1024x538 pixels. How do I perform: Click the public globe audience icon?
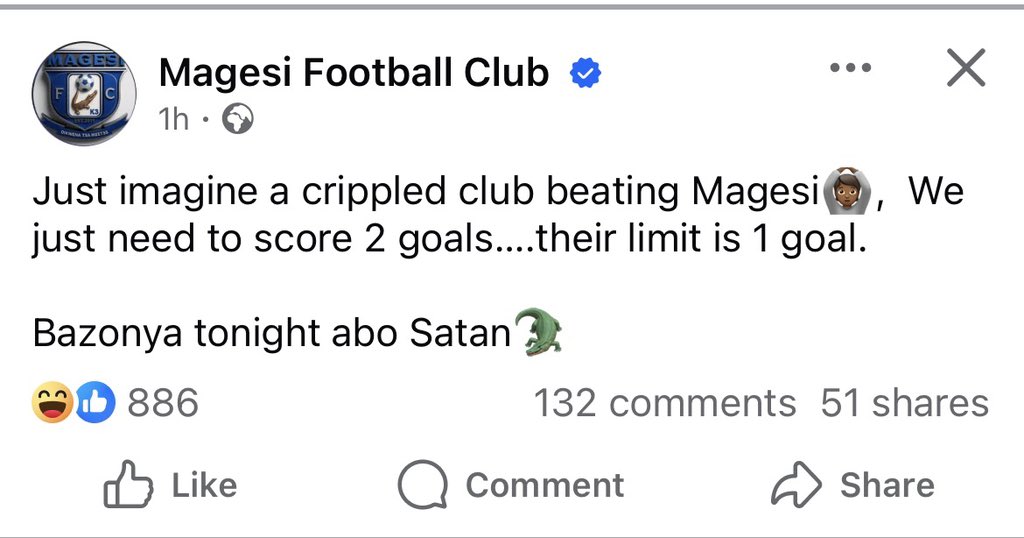pyautogui.click(x=238, y=120)
